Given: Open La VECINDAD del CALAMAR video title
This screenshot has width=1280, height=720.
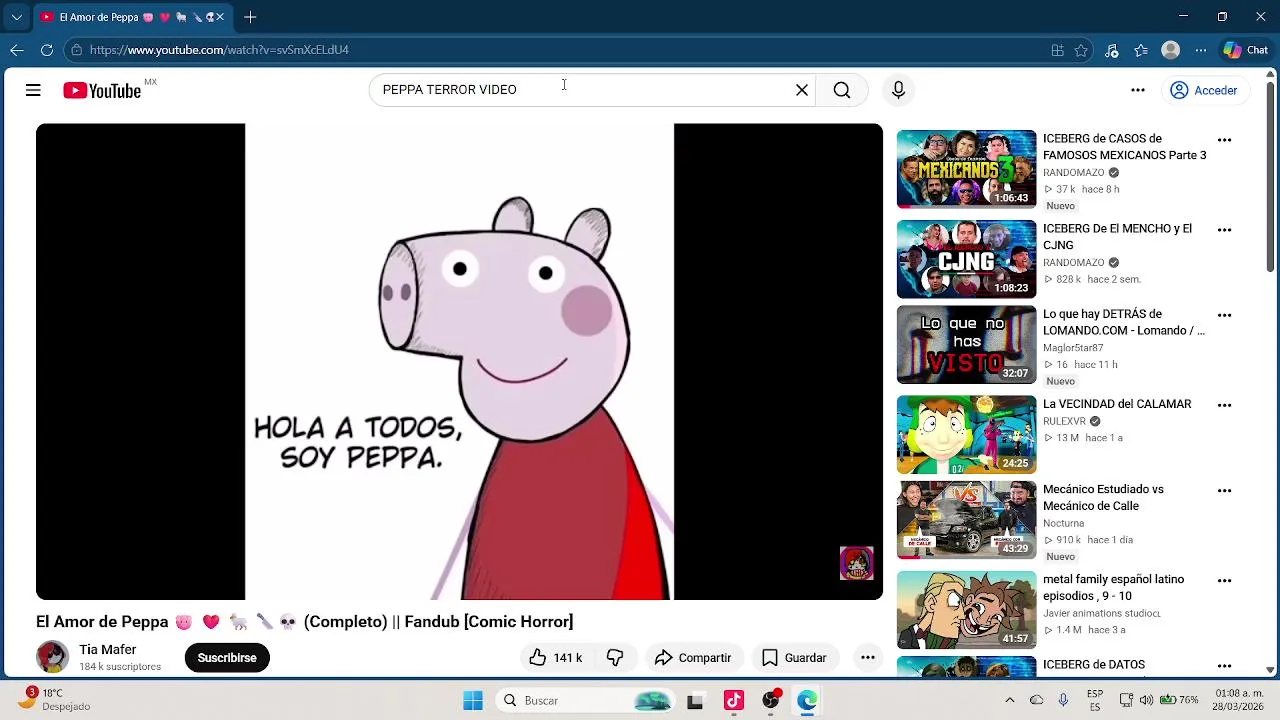Looking at the screenshot, I should pyautogui.click(x=1117, y=404).
